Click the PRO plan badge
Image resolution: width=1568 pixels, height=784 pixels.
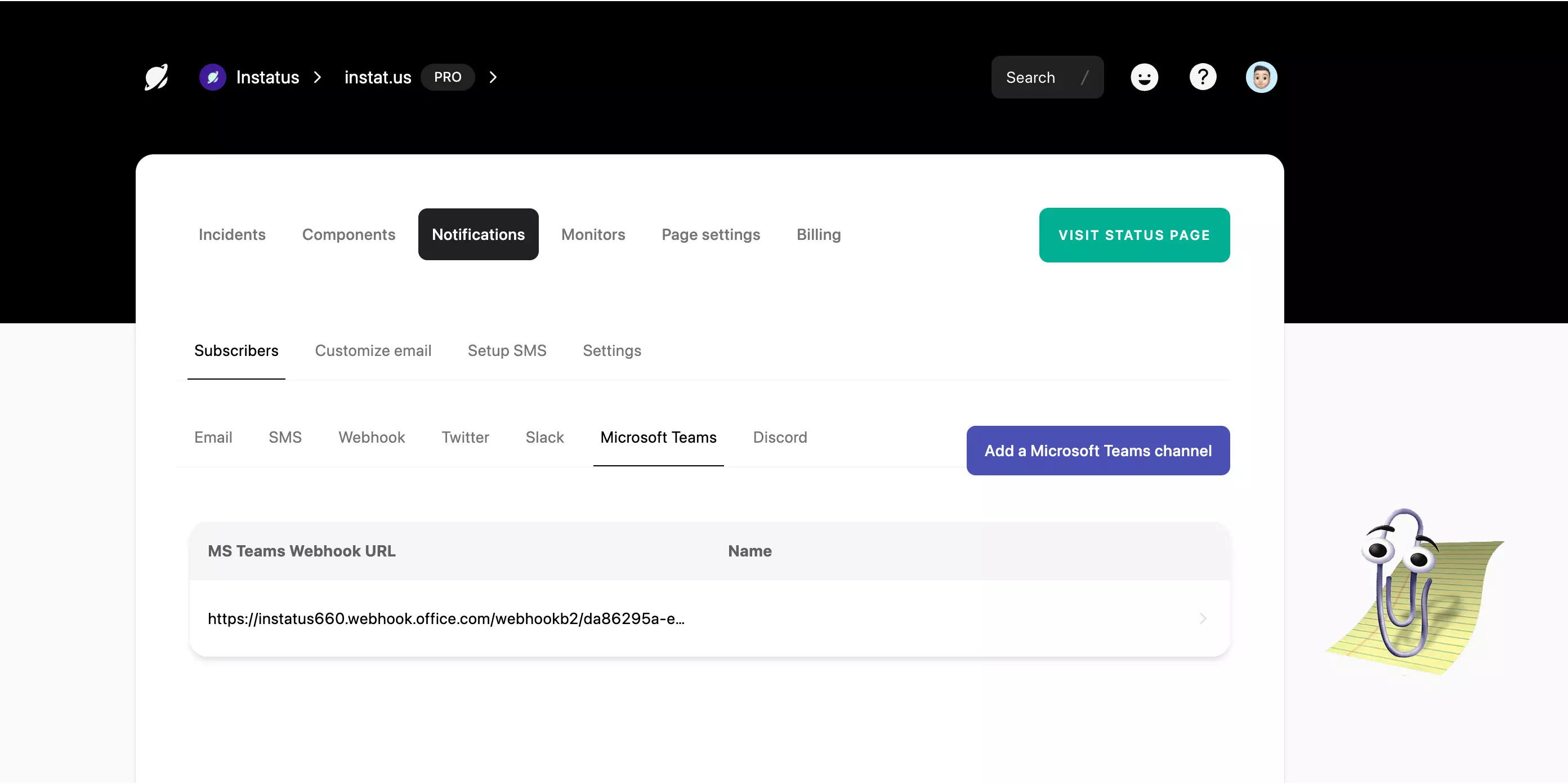(x=448, y=77)
